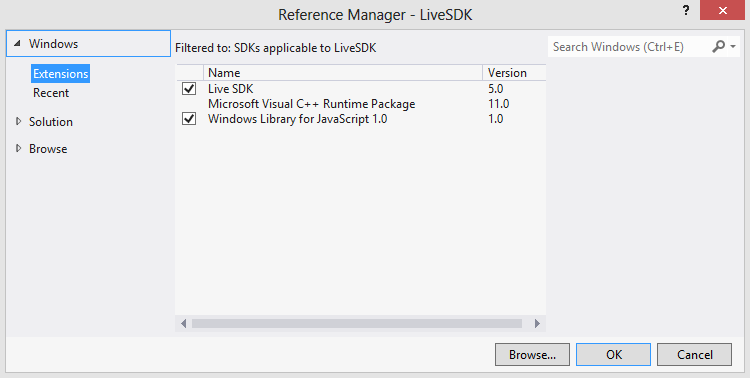Close the Reference Manager dialog
This screenshot has width=750, height=378.
coord(722,11)
